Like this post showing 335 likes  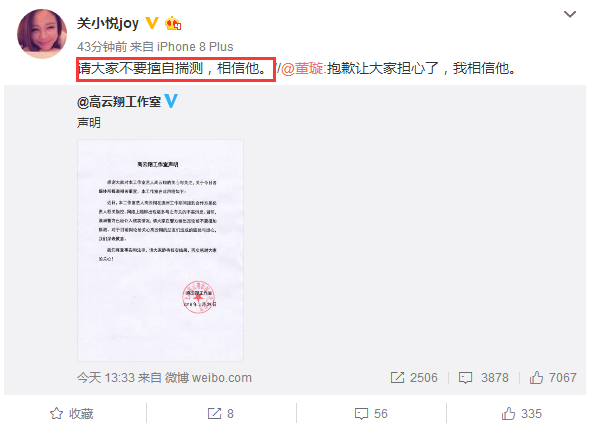[x=521, y=413]
